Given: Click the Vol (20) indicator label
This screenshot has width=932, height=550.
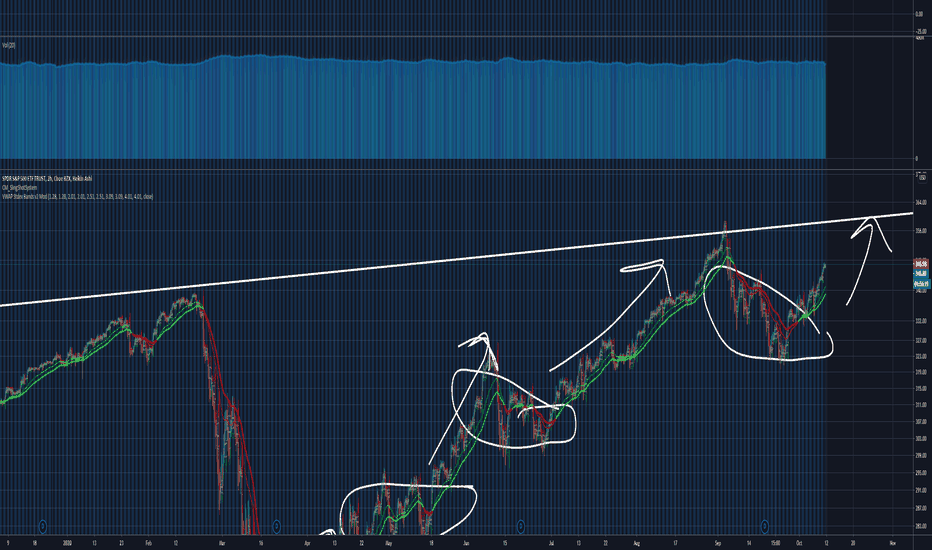Looking at the screenshot, I should click(8, 45).
